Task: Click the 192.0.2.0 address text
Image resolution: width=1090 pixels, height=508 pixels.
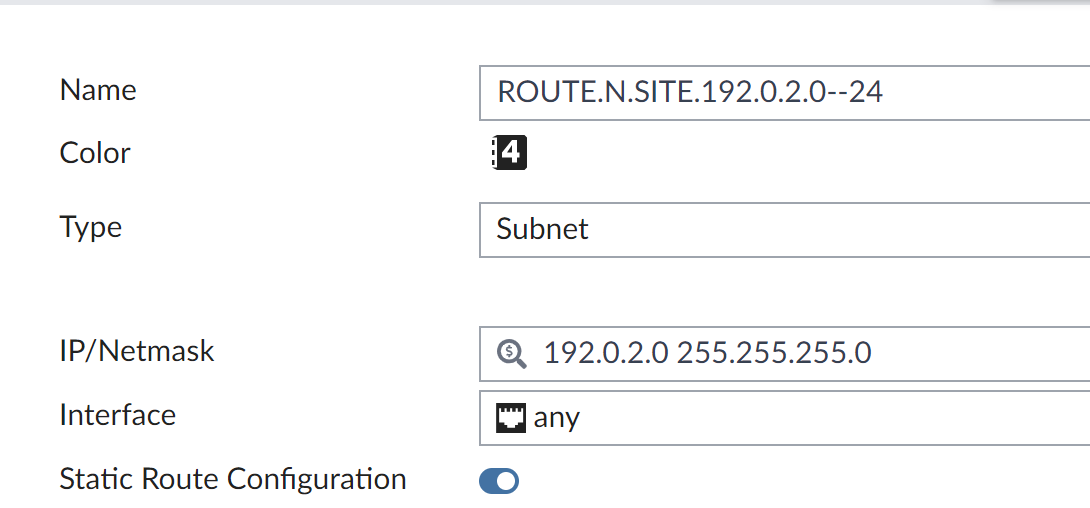Action: pyautogui.click(x=605, y=353)
